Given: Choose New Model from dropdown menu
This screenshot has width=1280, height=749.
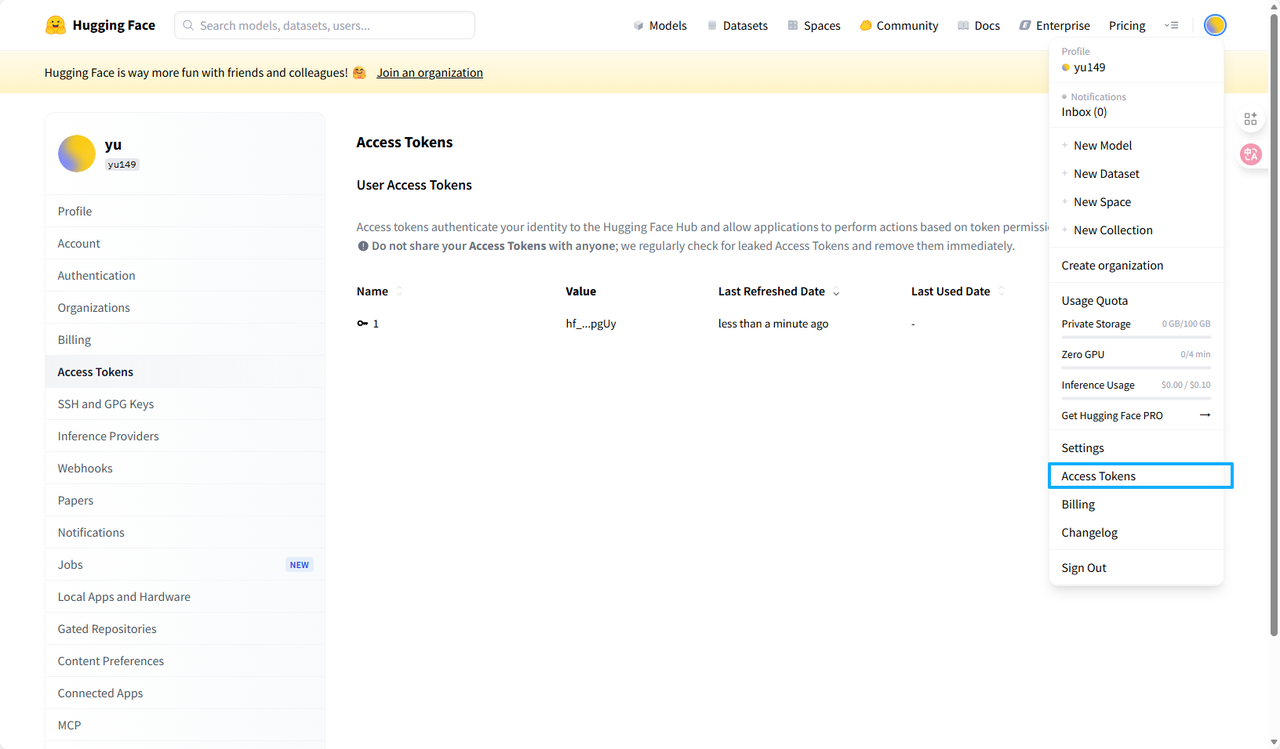Looking at the screenshot, I should pyautogui.click(x=1136, y=145).
